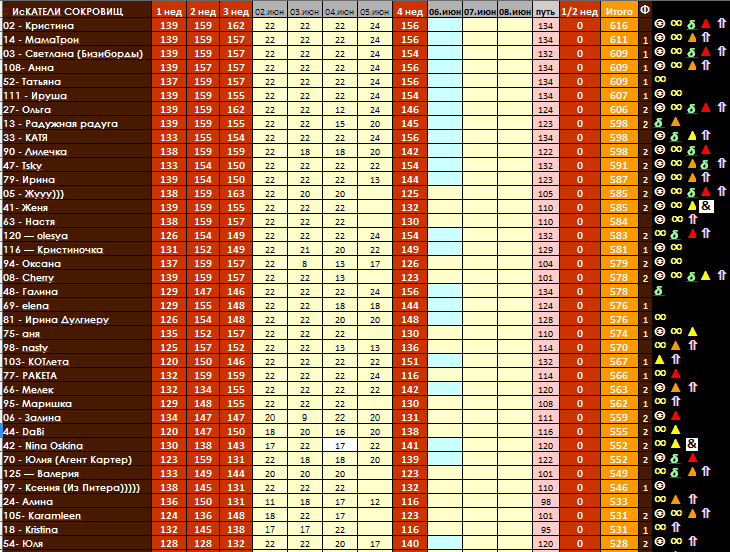Click the red triangle in РАКЕТА's row
This screenshot has width=730, height=552.
pyautogui.click(x=675, y=374)
